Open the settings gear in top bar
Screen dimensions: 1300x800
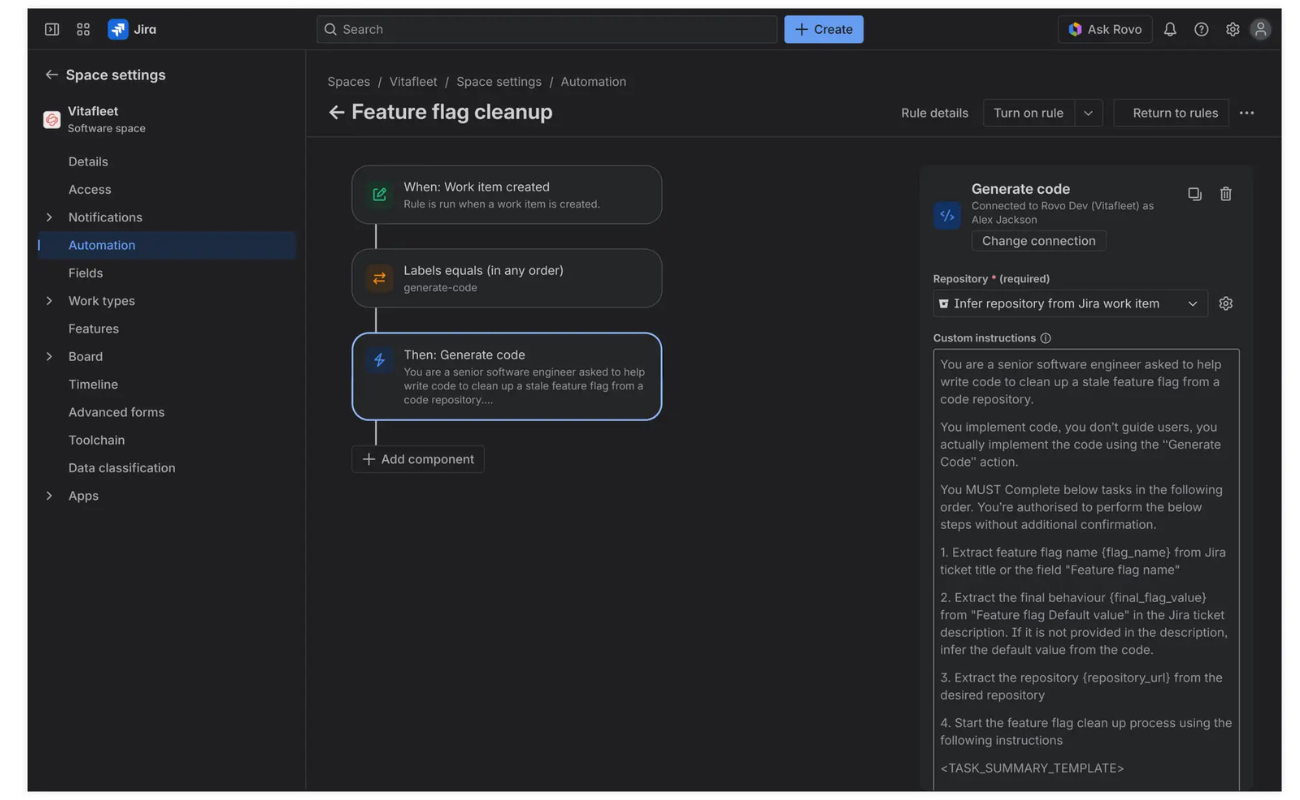(x=1232, y=30)
